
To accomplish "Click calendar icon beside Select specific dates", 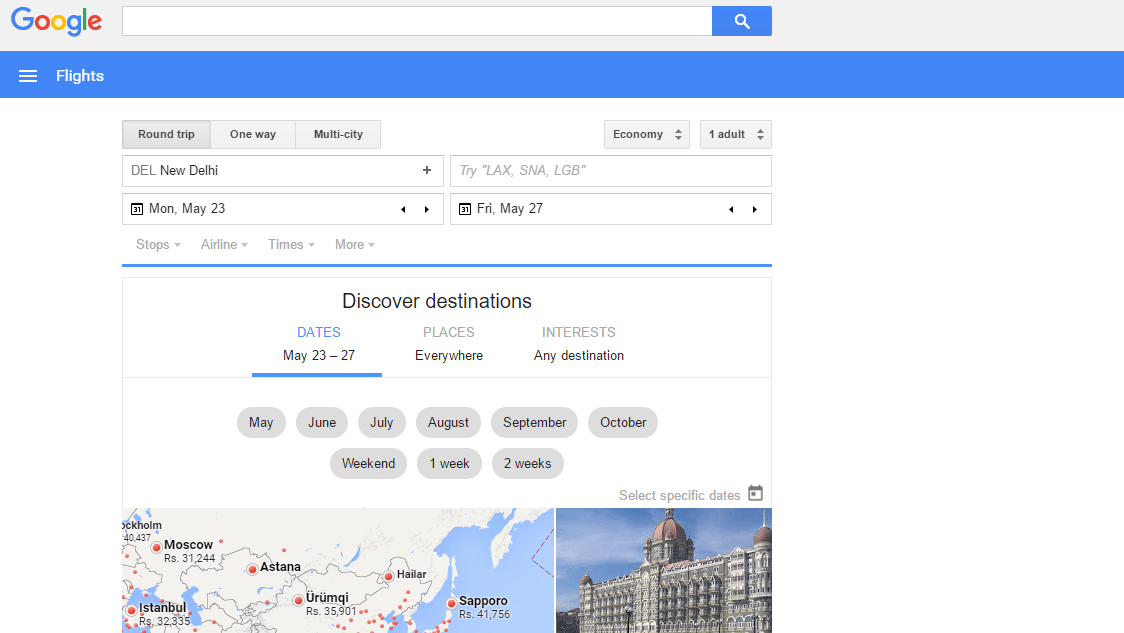I will pyautogui.click(x=756, y=493).
